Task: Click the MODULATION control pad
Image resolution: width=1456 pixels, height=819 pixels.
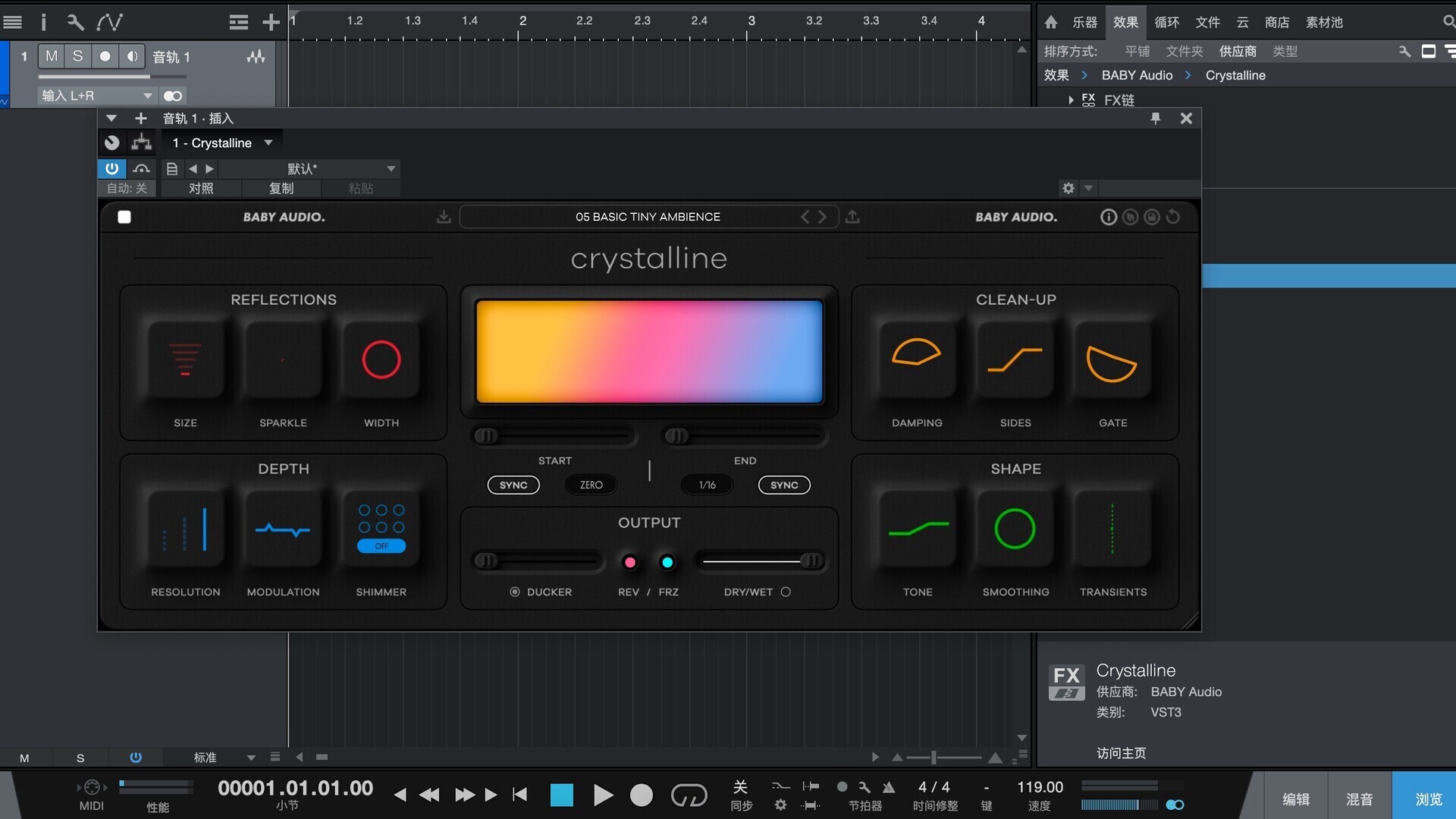Action: click(x=283, y=529)
